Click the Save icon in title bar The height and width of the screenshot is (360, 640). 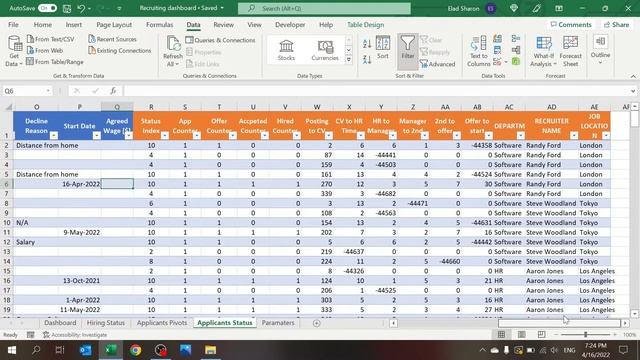click(x=67, y=8)
